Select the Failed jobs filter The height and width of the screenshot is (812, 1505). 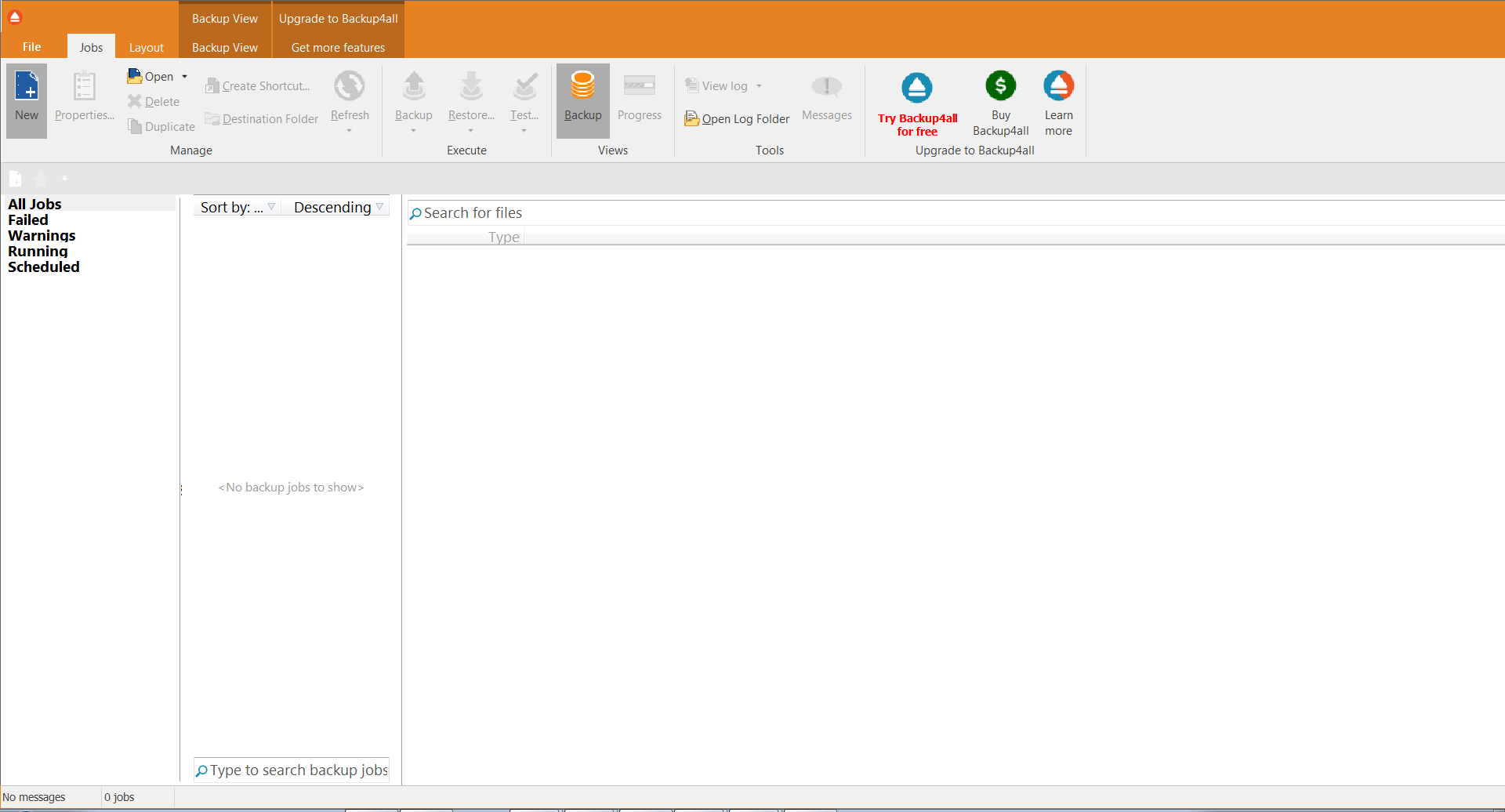[28, 219]
